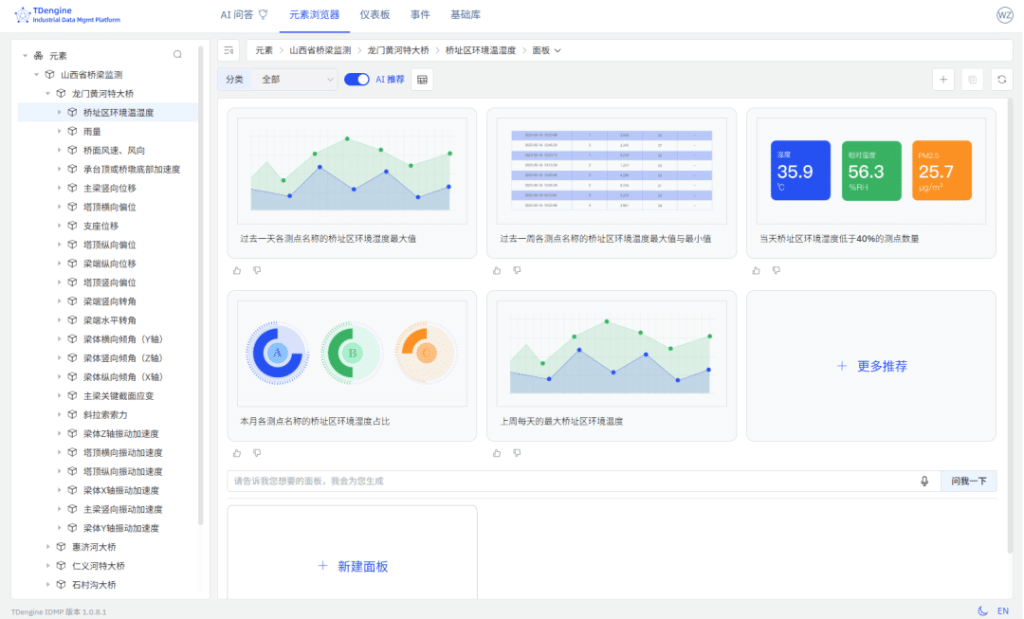Open the line chart thumbnail 过去一天

pos(352,171)
